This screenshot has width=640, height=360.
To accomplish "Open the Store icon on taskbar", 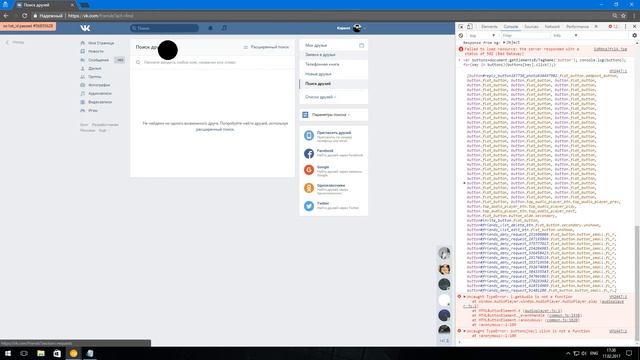I will click(57, 353).
